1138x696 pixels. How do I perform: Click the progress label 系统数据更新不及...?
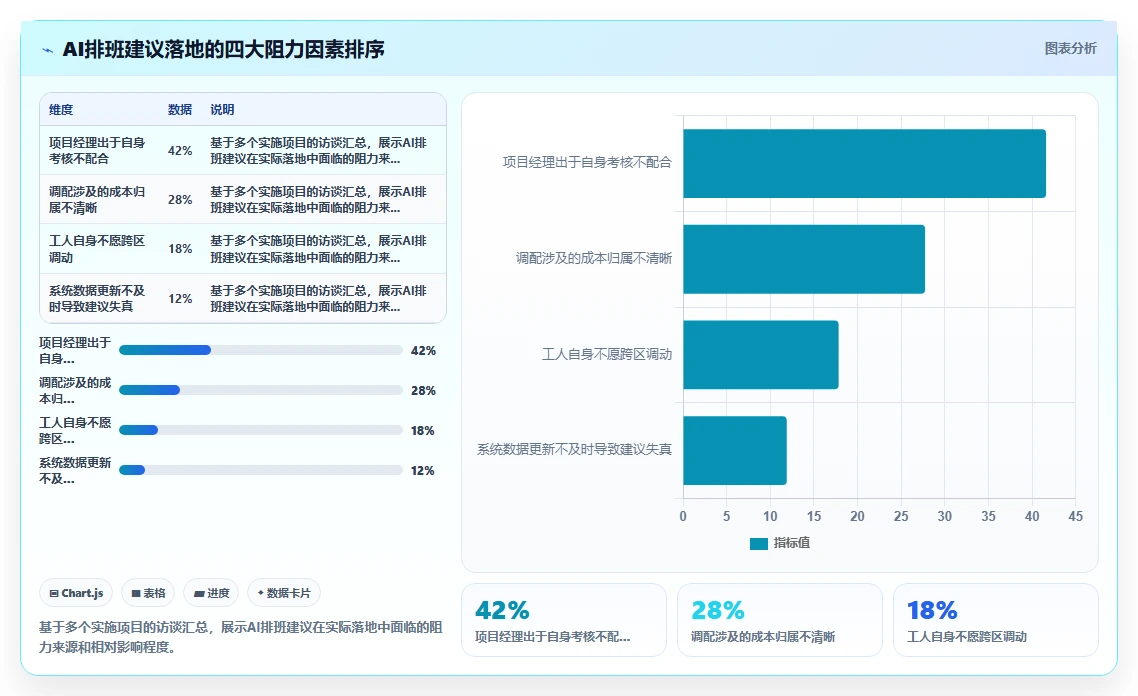(x=75, y=470)
